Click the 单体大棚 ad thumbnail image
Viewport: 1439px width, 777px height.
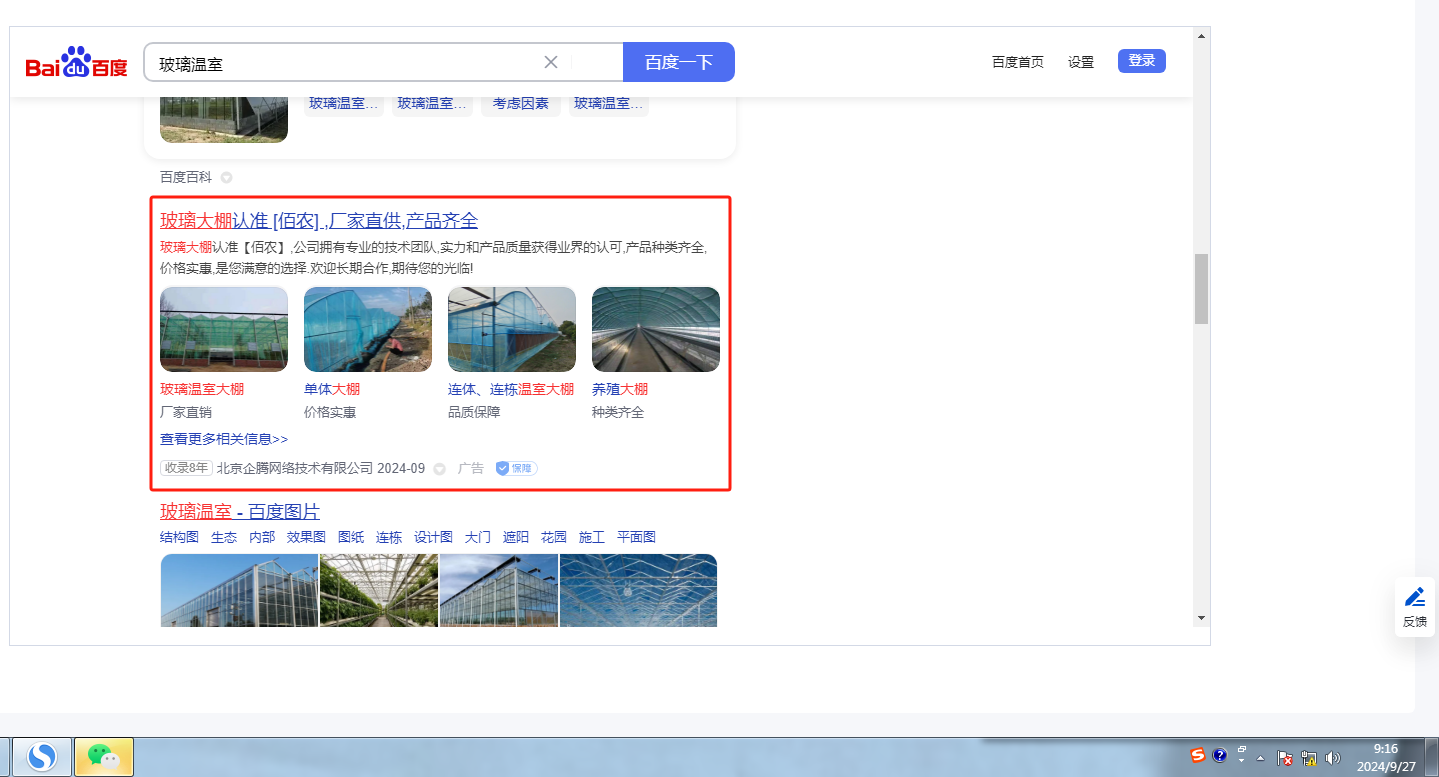[x=368, y=330]
